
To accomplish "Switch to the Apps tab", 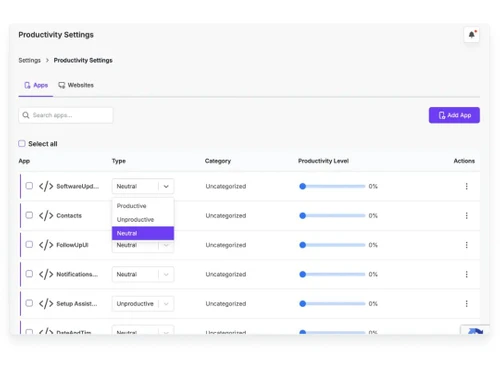I will (36, 85).
